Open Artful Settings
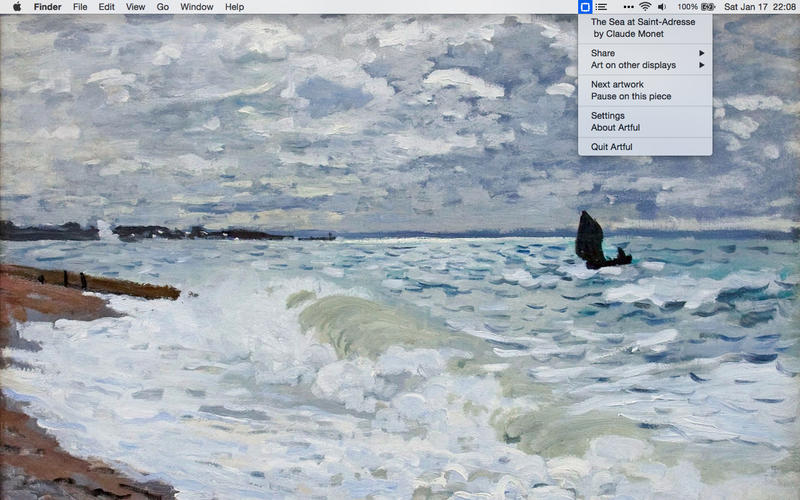800x500 pixels. coord(645,115)
